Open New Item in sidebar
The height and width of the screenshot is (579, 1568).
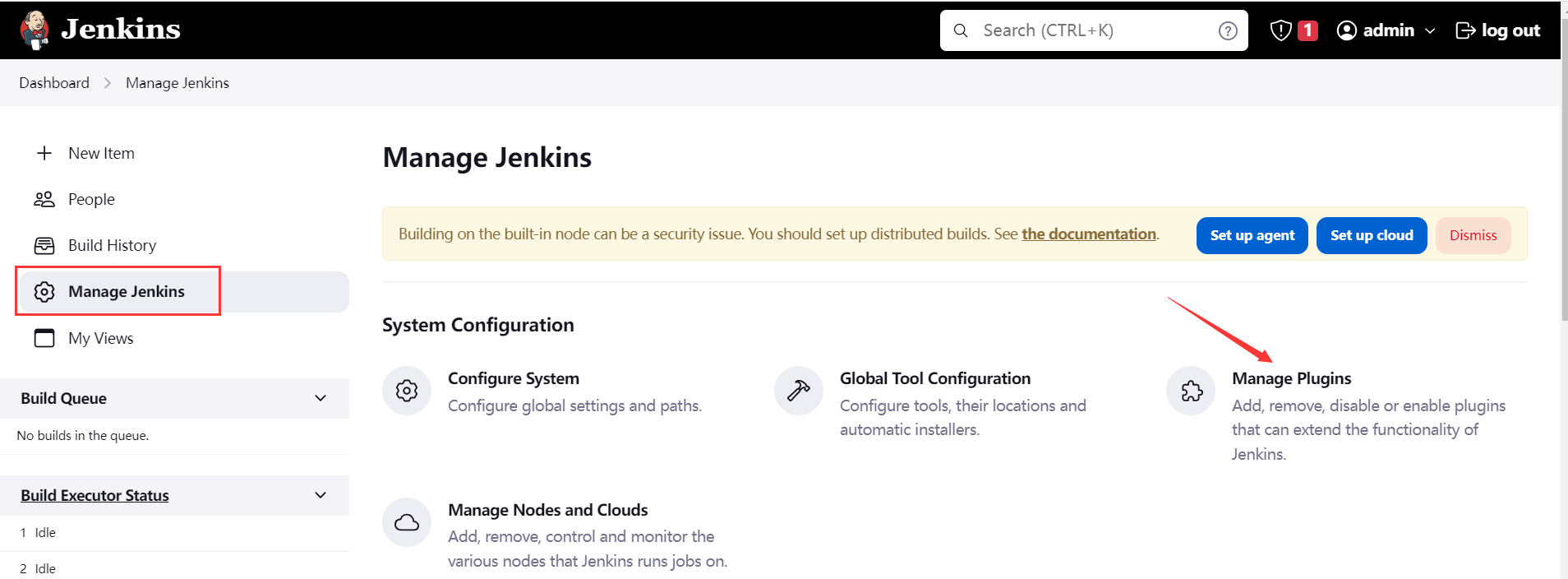point(101,153)
